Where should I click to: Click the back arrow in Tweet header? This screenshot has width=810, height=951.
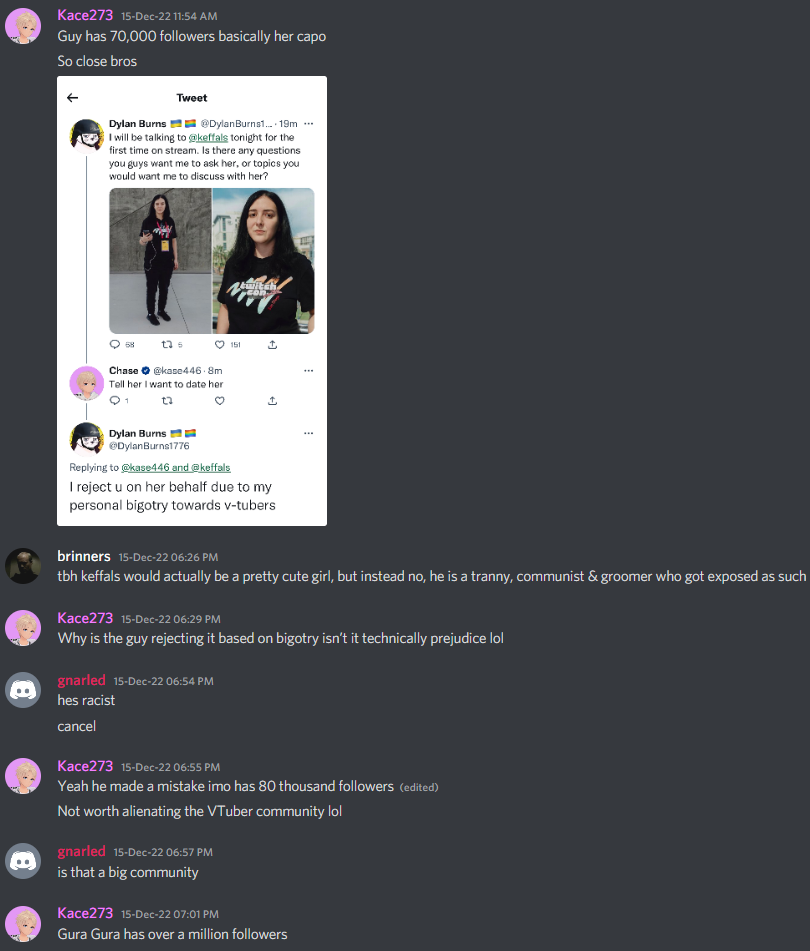(73, 98)
